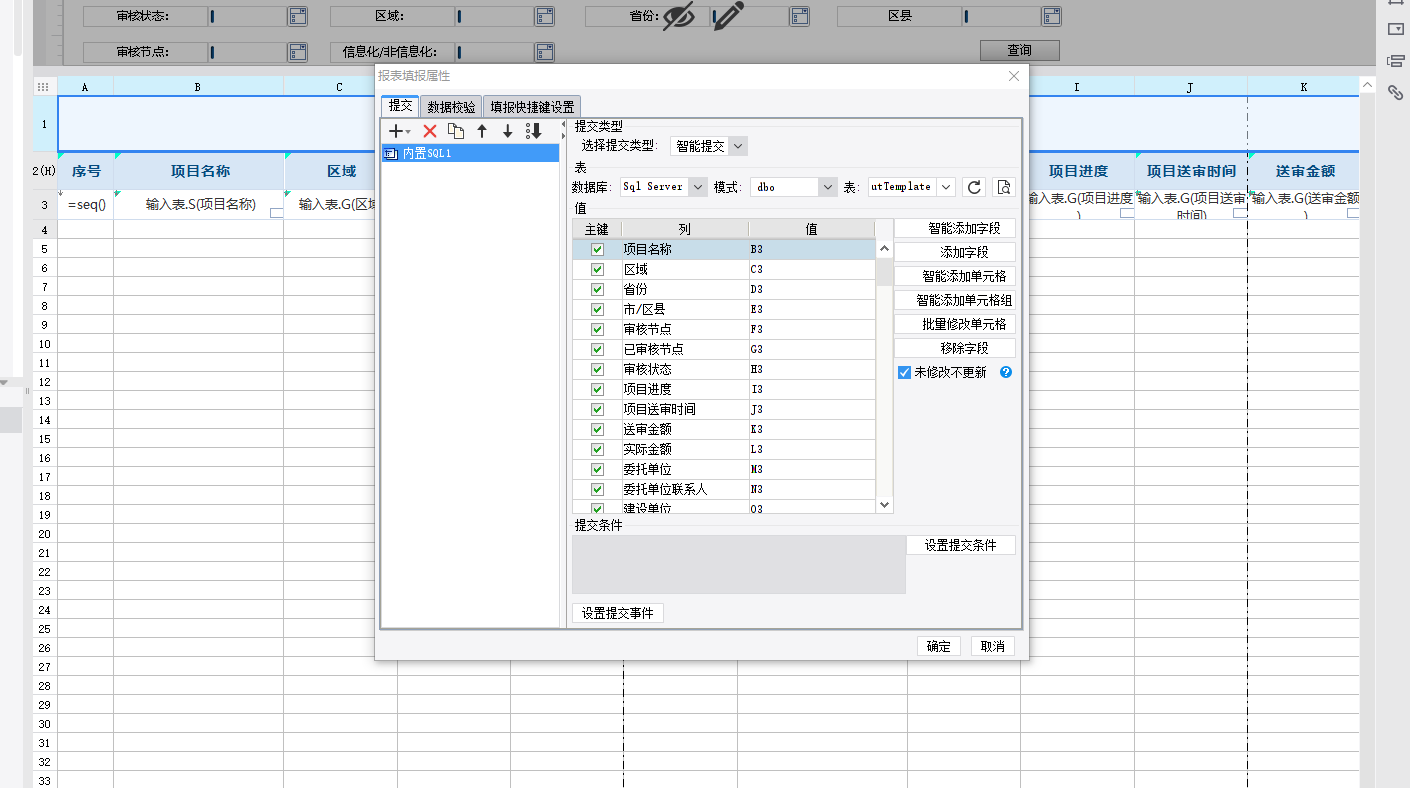1410x788 pixels.
Task: Click the link icon in the right sidebar
Action: 1396,92
